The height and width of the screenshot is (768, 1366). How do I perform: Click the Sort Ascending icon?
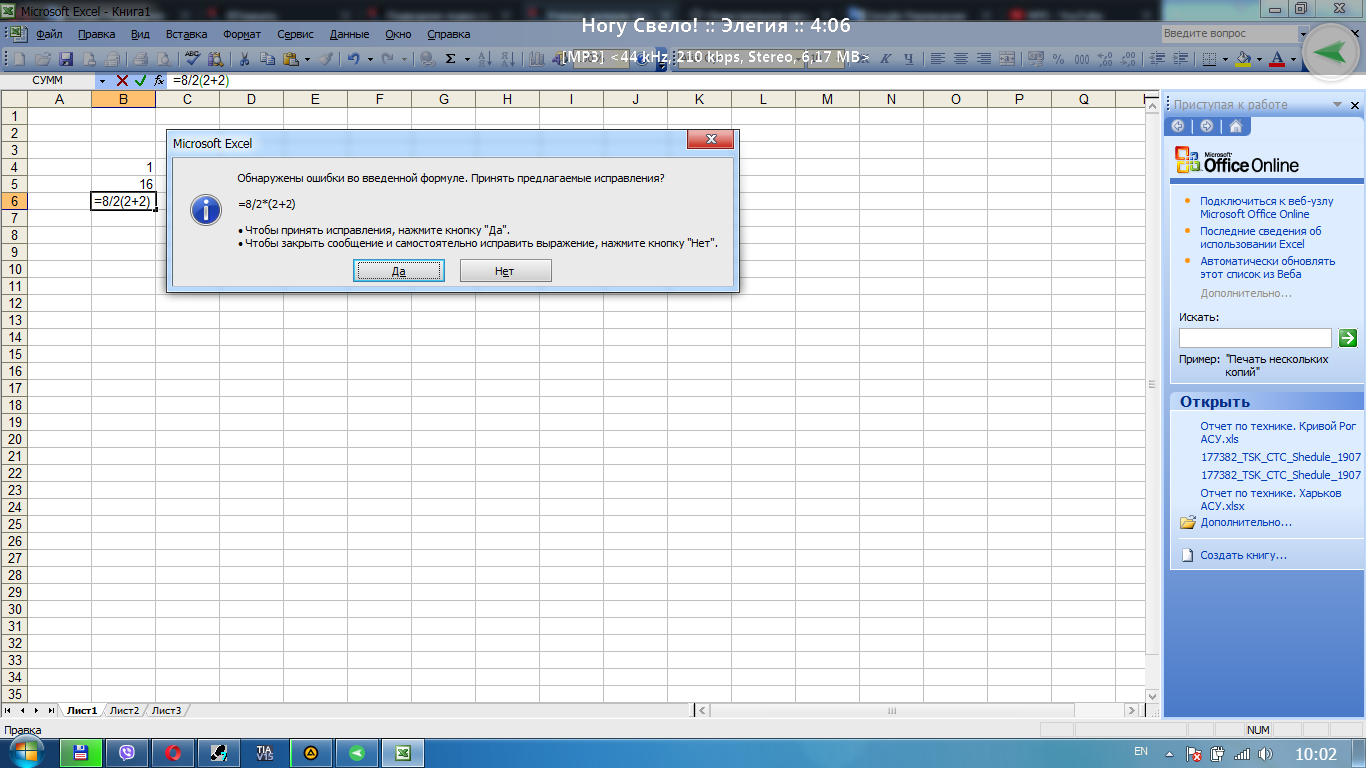(x=485, y=59)
